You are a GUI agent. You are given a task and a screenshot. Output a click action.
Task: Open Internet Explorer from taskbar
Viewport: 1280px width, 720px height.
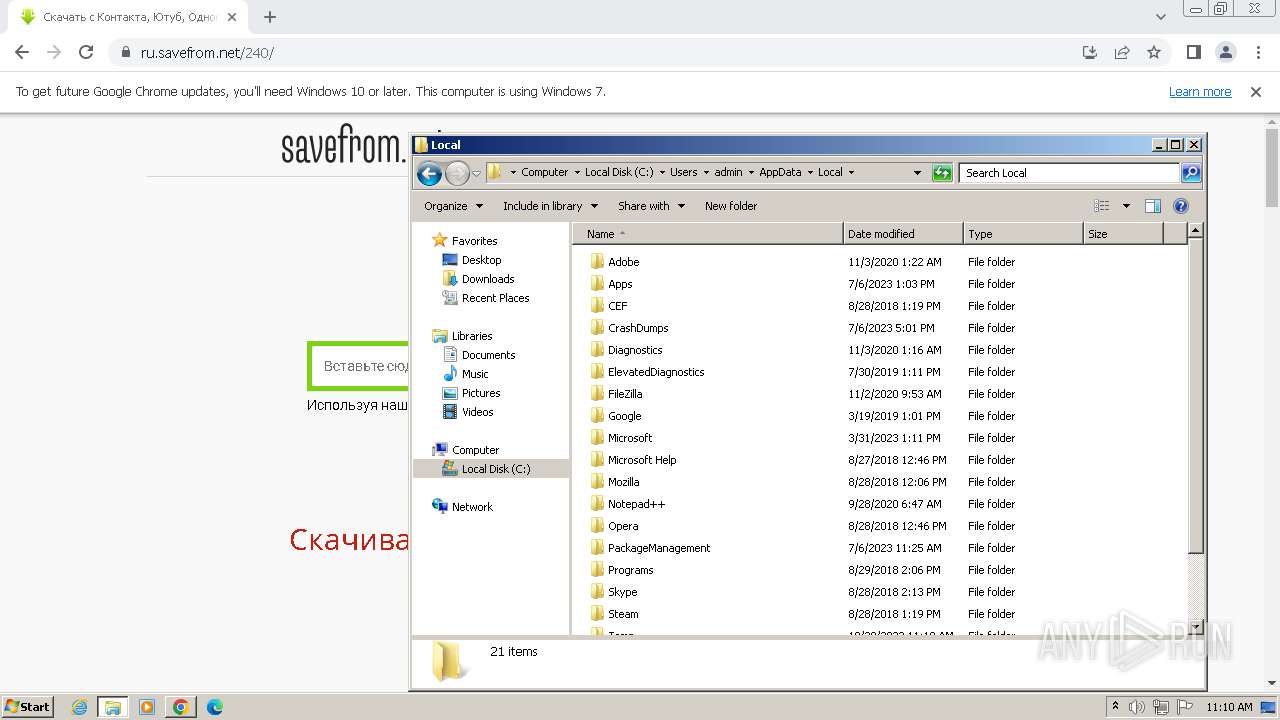tap(79, 707)
